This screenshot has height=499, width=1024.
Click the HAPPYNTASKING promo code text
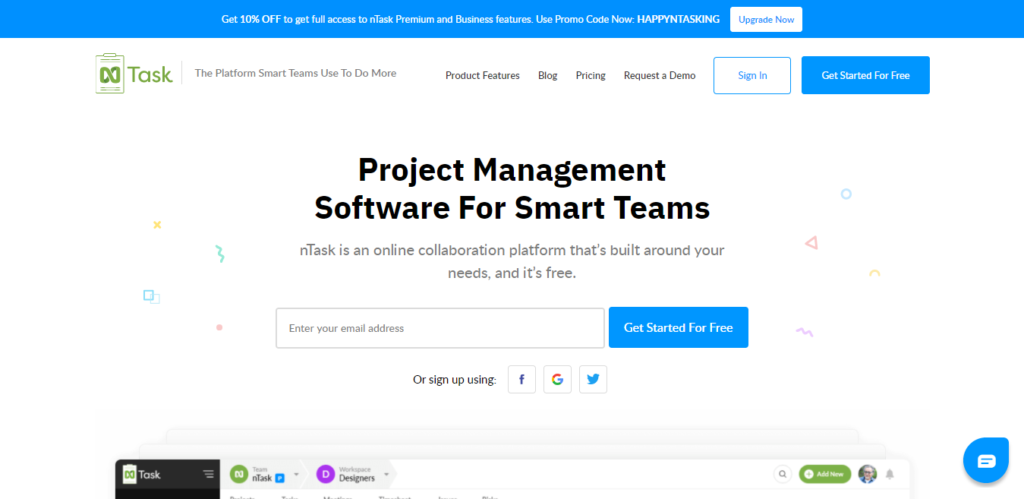click(678, 20)
